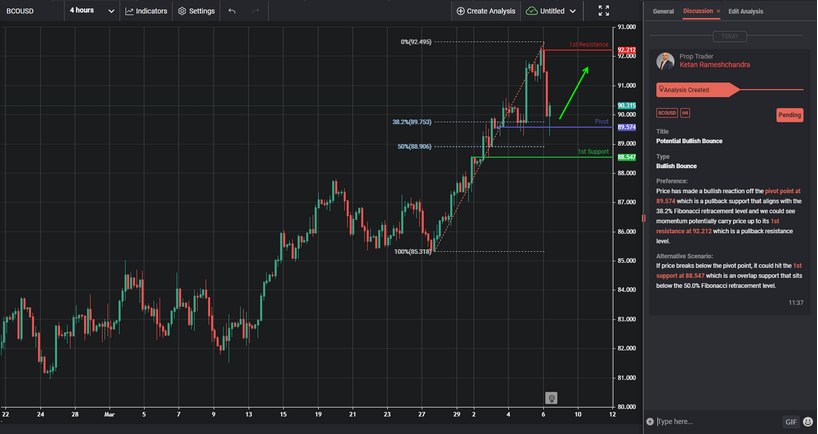This screenshot has height=434, width=818.
Task: Click the 100%(85.318) Fibonacci label
Action: [413, 251]
